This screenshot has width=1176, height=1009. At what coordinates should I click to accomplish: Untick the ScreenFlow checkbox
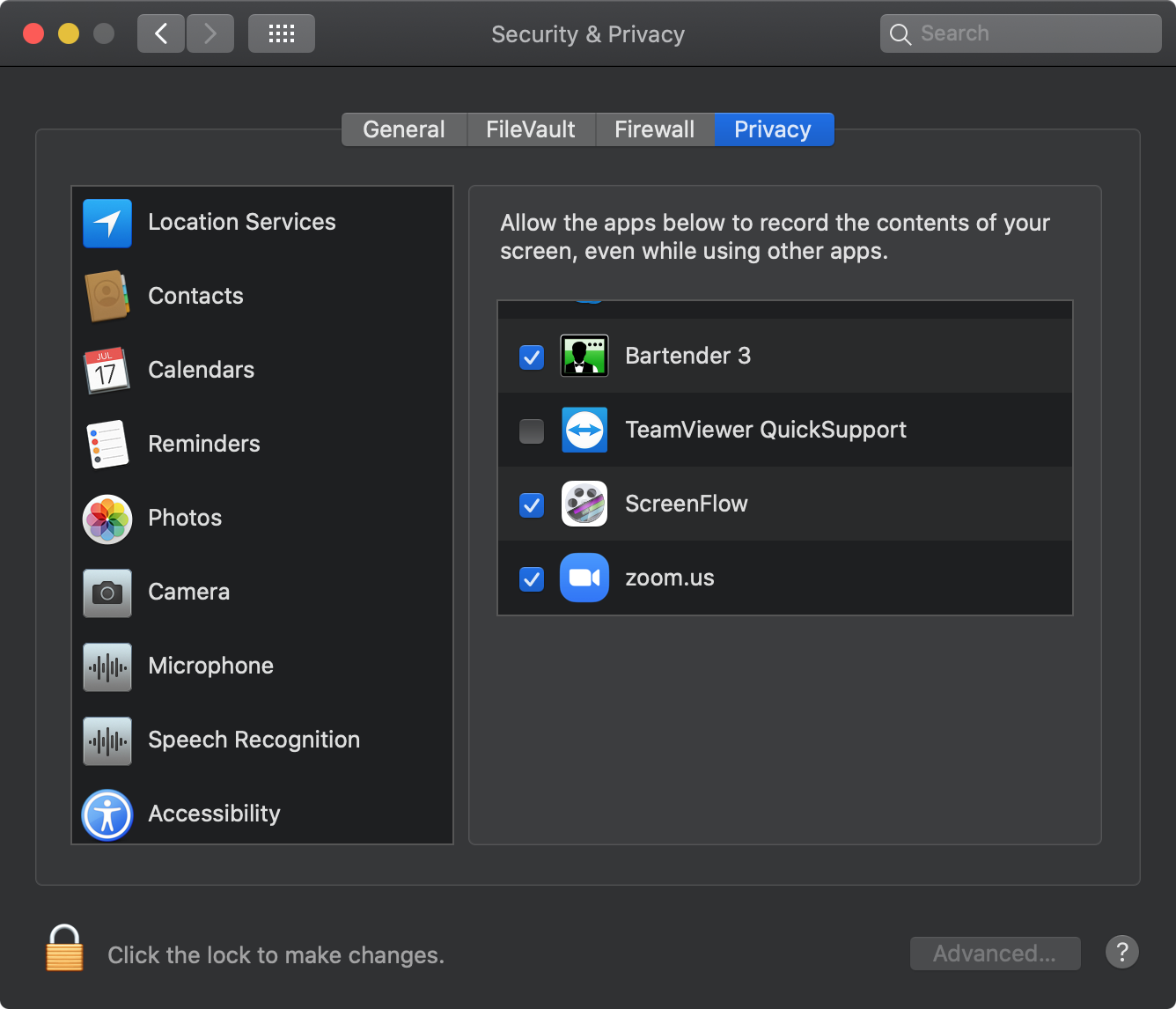coord(532,504)
